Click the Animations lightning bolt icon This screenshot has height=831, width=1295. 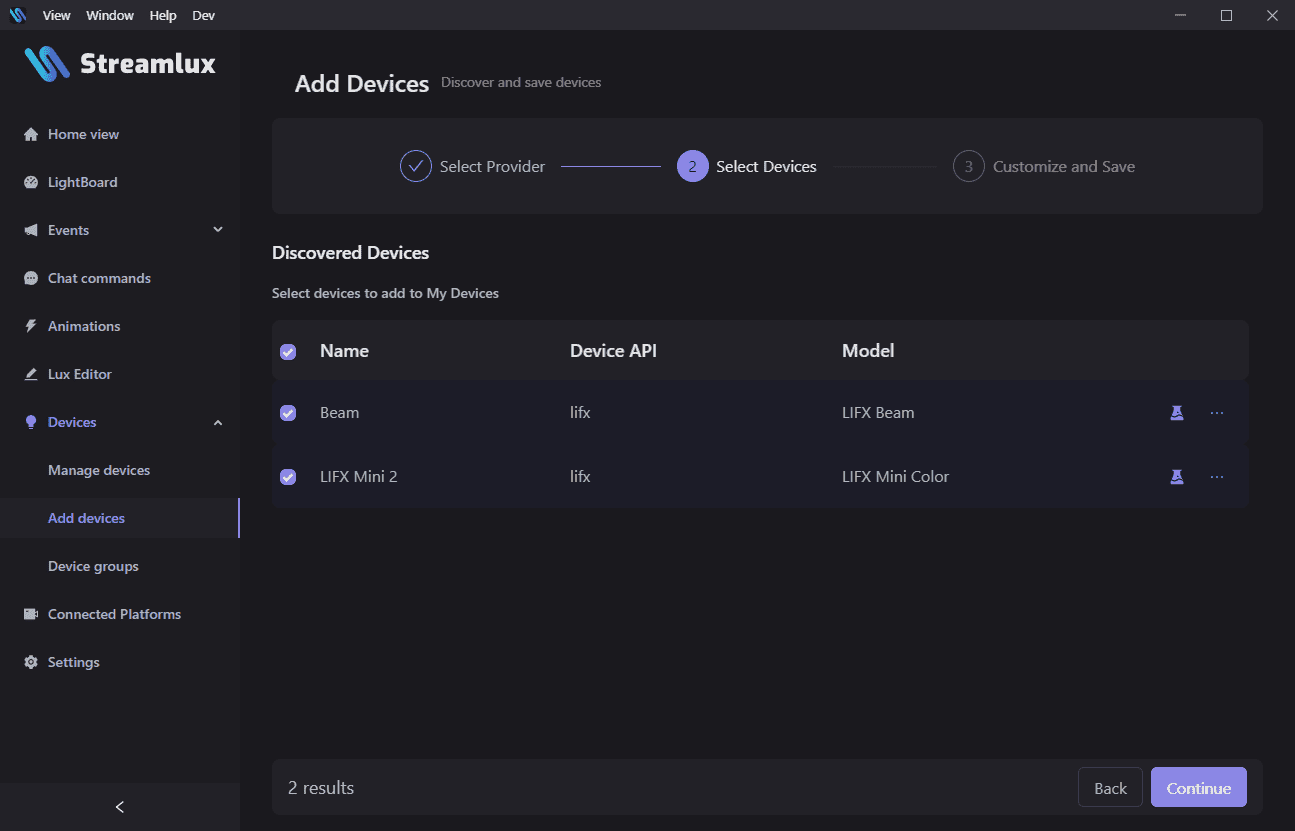31,327
